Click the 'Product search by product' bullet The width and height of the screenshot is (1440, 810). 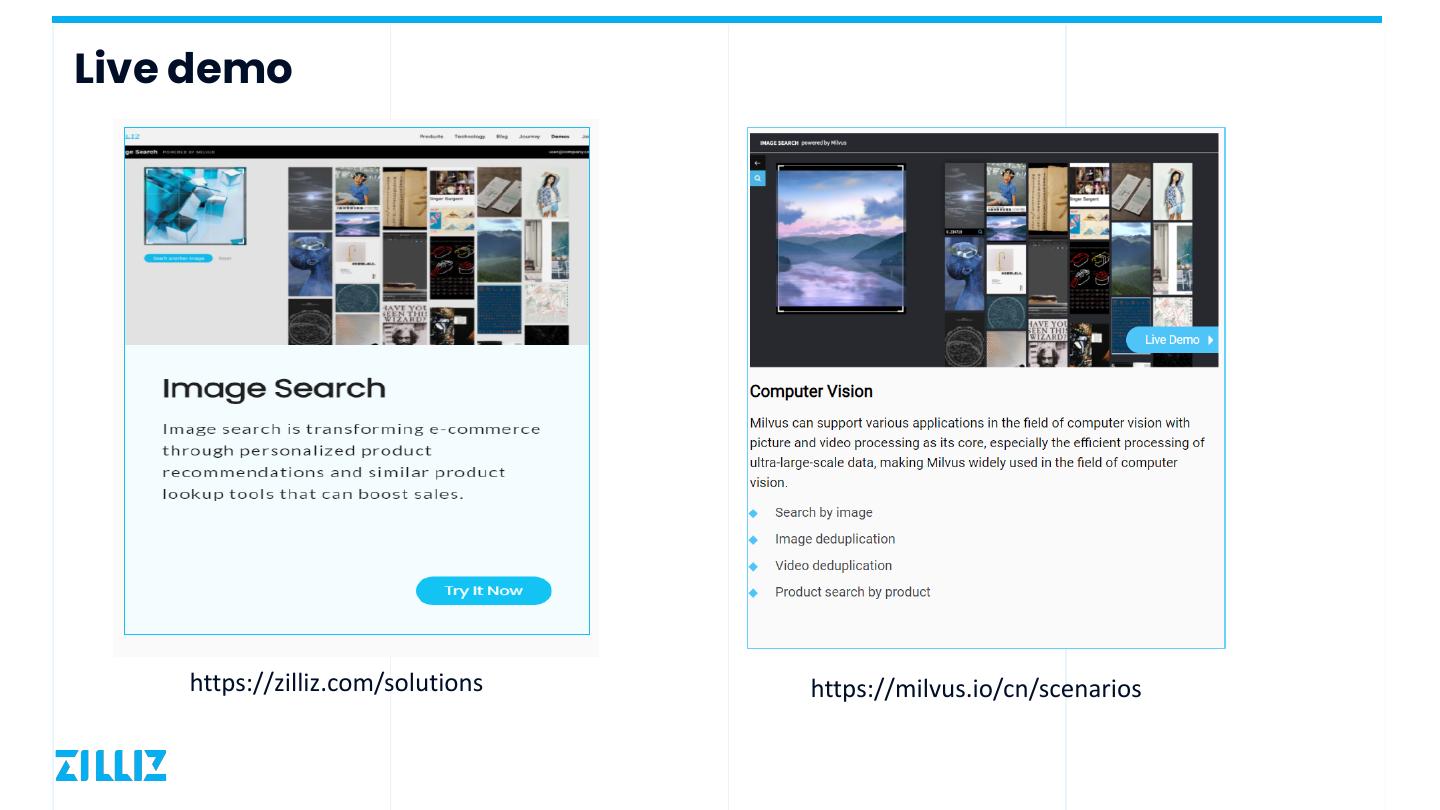[x=853, y=592]
